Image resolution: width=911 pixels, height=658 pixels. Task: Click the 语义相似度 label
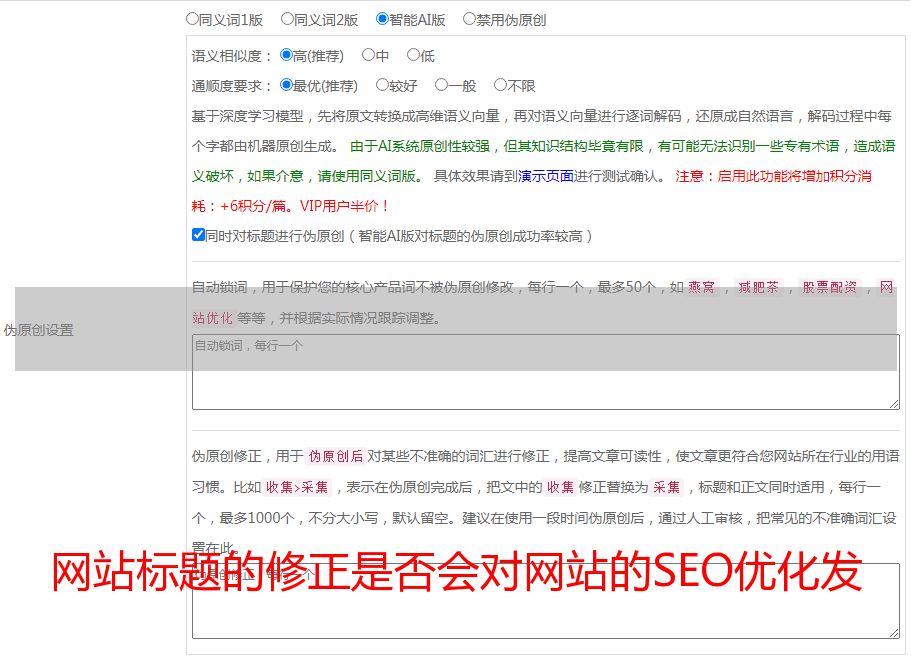[x=232, y=56]
